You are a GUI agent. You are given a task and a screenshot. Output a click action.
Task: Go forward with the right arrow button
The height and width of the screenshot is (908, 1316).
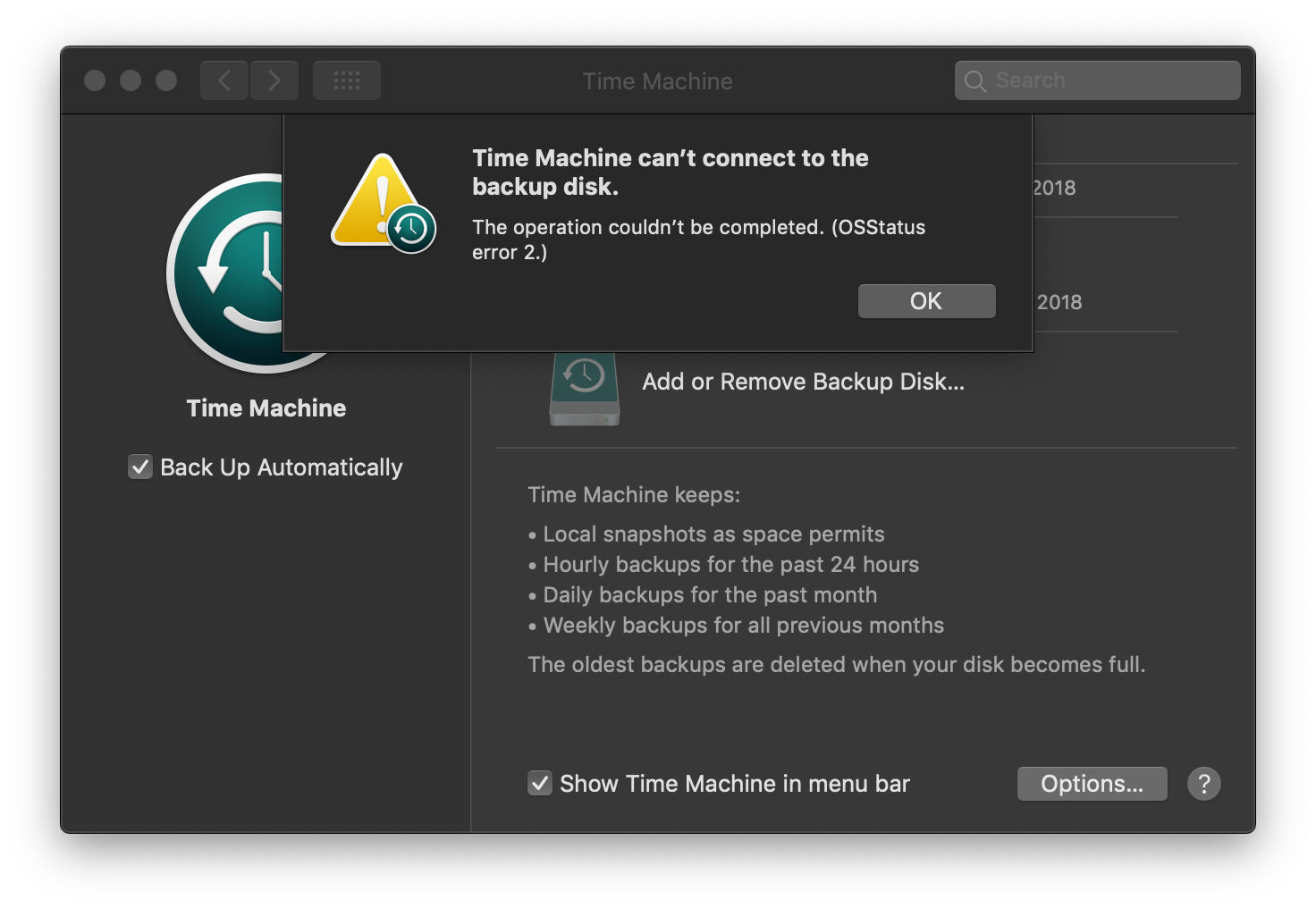click(274, 80)
